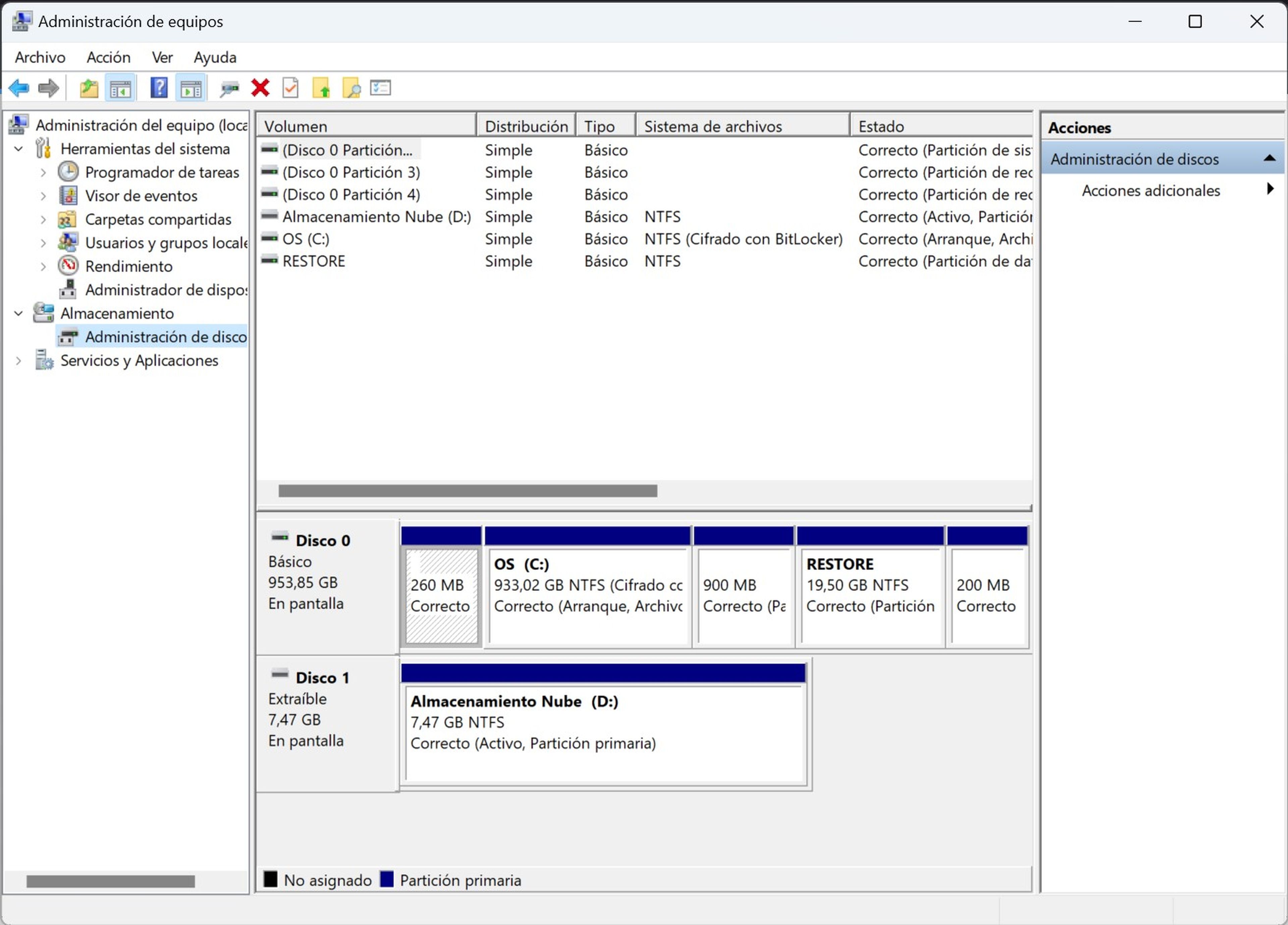Select the 260 MB hatched partition block
This screenshot has width=1288, height=925.
click(441, 587)
